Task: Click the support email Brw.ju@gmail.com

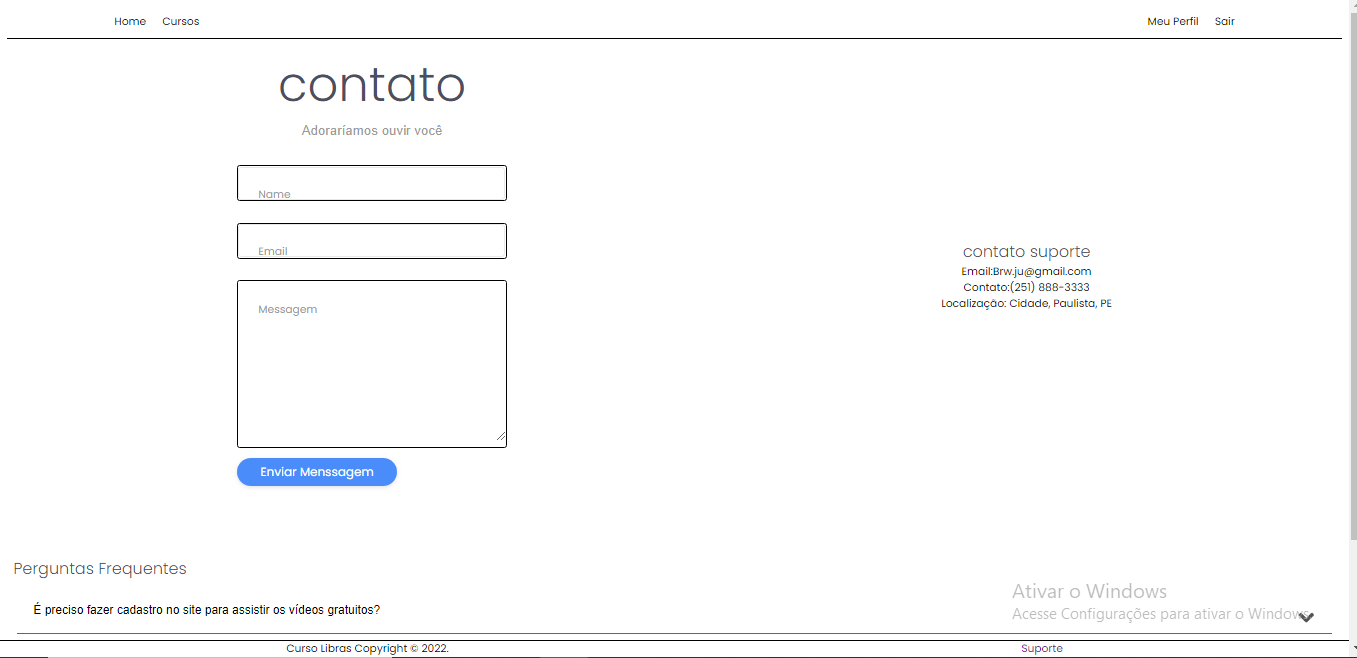Action: coord(1026,271)
